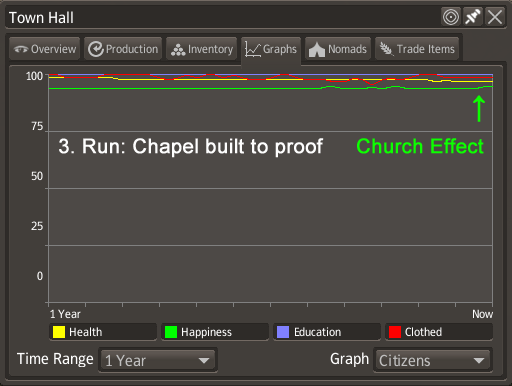Switch to Trade Items tab

(x=417, y=49)
